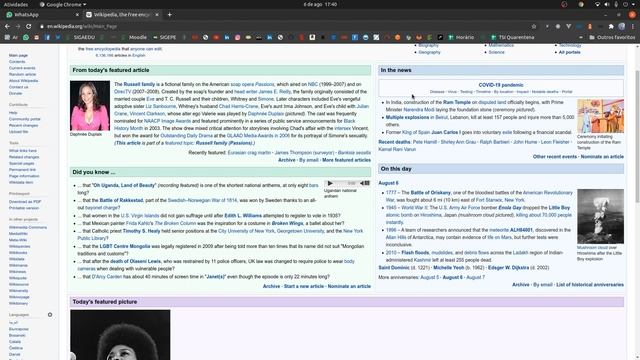Click the microphone icon in the top bar
This screenshot has width=640, height=360.
coord(616,4)
